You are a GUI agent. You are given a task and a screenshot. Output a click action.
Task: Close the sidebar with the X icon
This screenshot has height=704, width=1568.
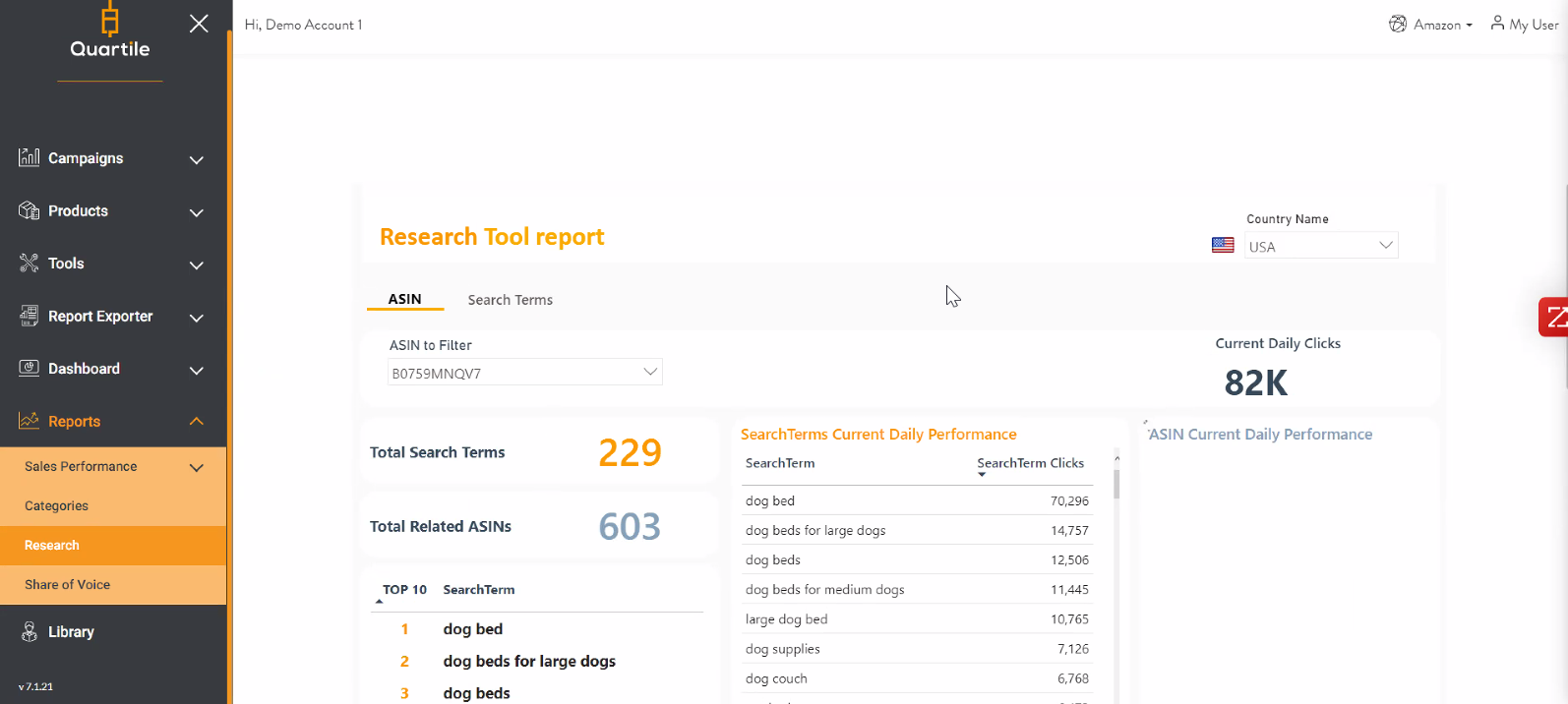coord(199,24)
